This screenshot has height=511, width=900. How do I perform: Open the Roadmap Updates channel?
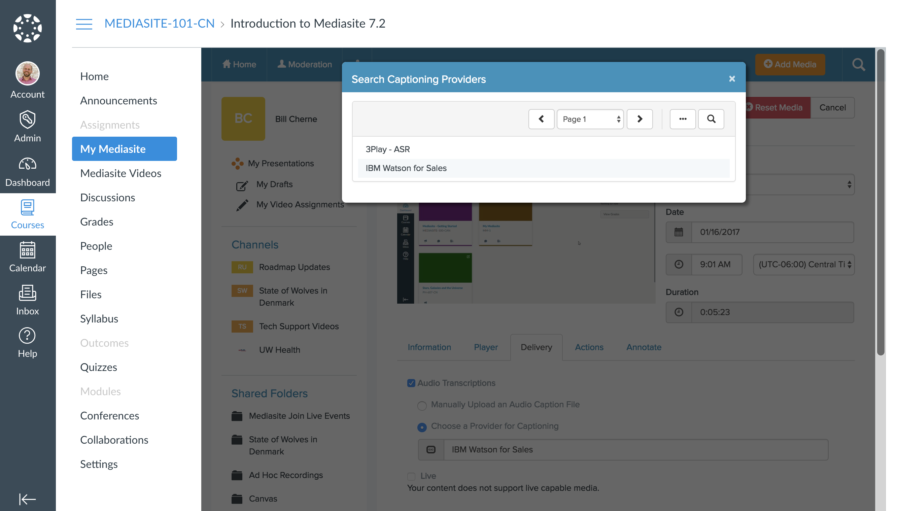pyautogui.click(x=294, y=267)
